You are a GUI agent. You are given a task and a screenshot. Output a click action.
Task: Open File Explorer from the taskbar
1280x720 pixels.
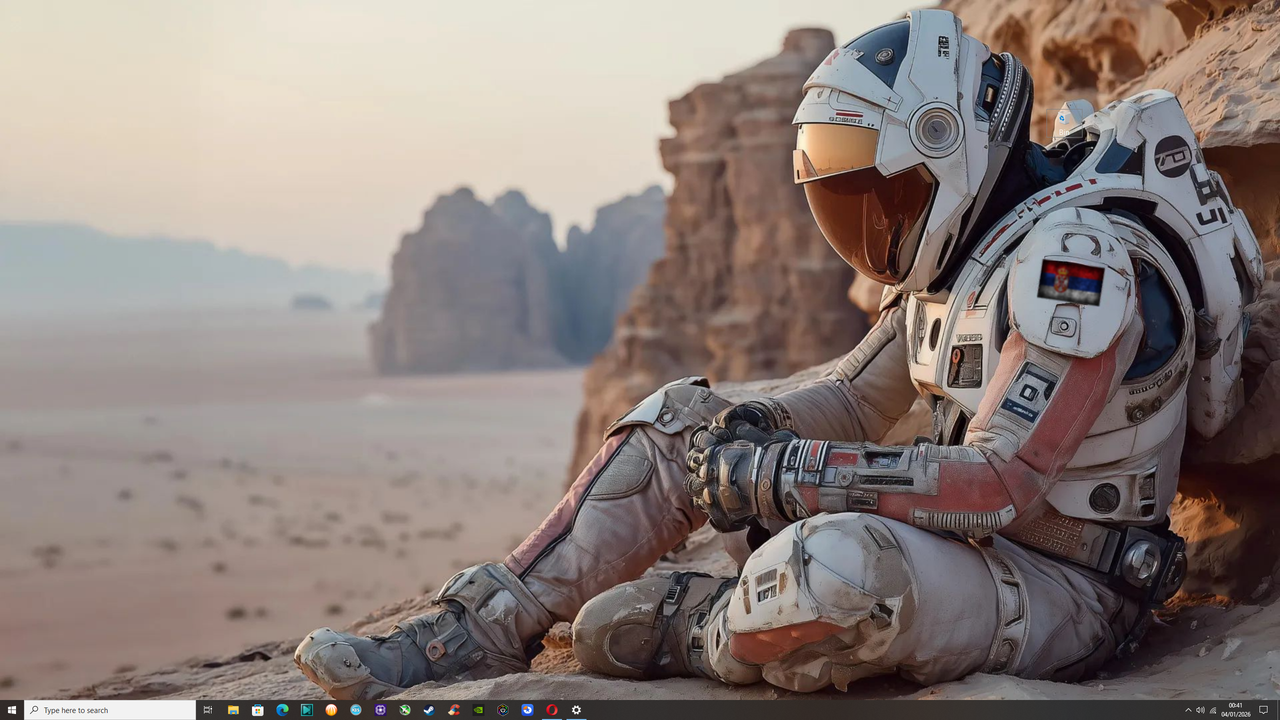233,710
